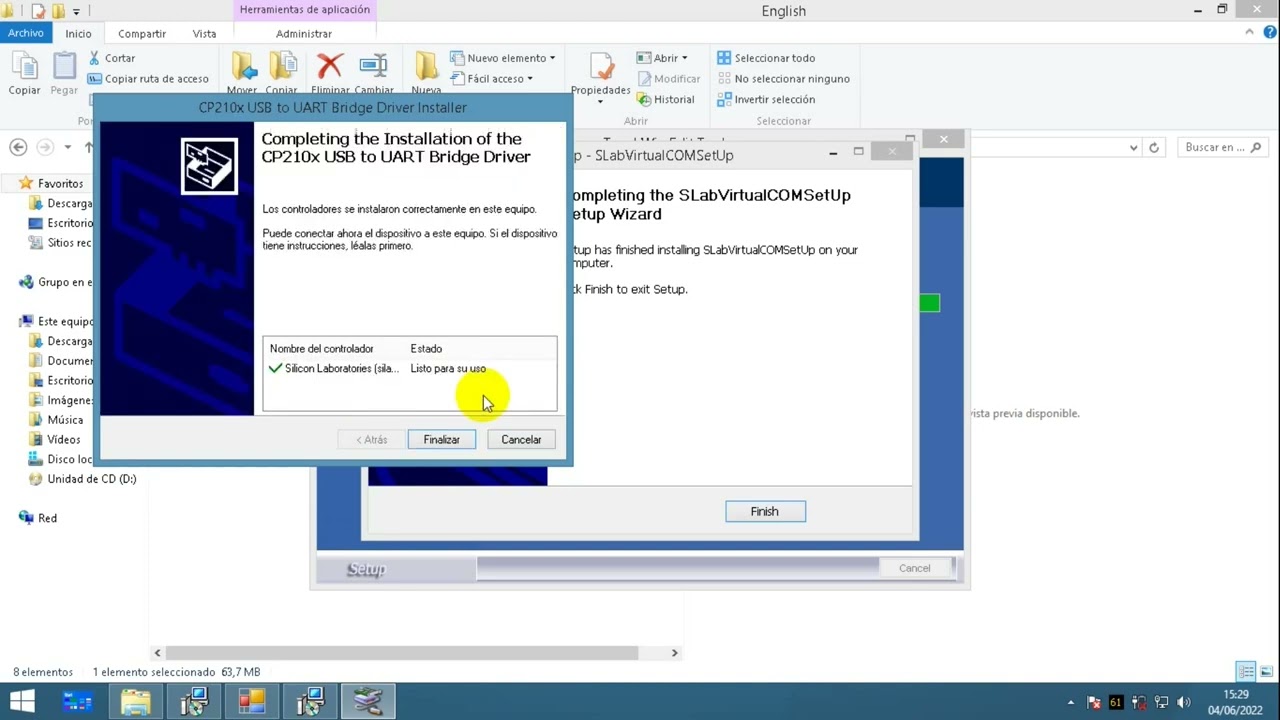Choose Seleccionar todo in the ribbon
This screenshot has height=720, width=1280.
click(x=766, y=58)
